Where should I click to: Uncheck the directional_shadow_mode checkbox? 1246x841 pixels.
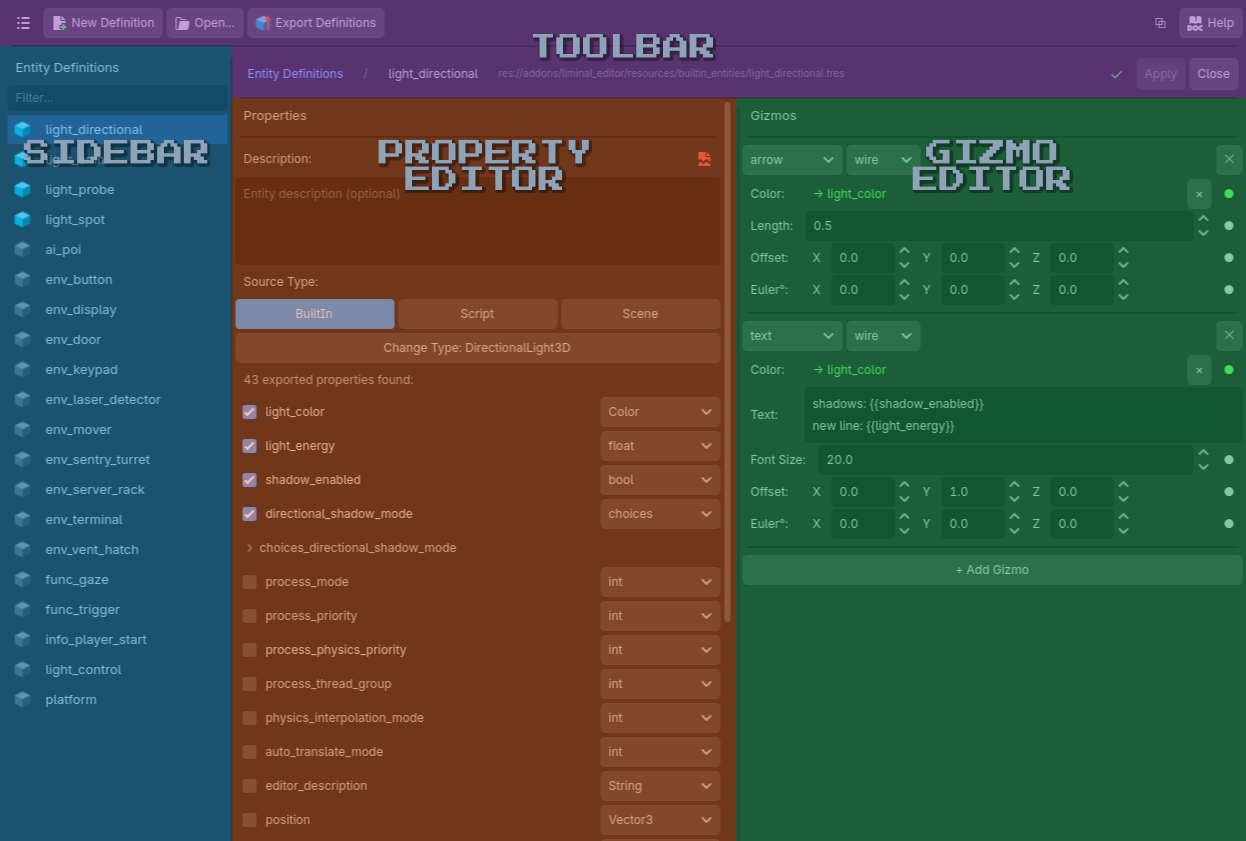coord(250,514)
